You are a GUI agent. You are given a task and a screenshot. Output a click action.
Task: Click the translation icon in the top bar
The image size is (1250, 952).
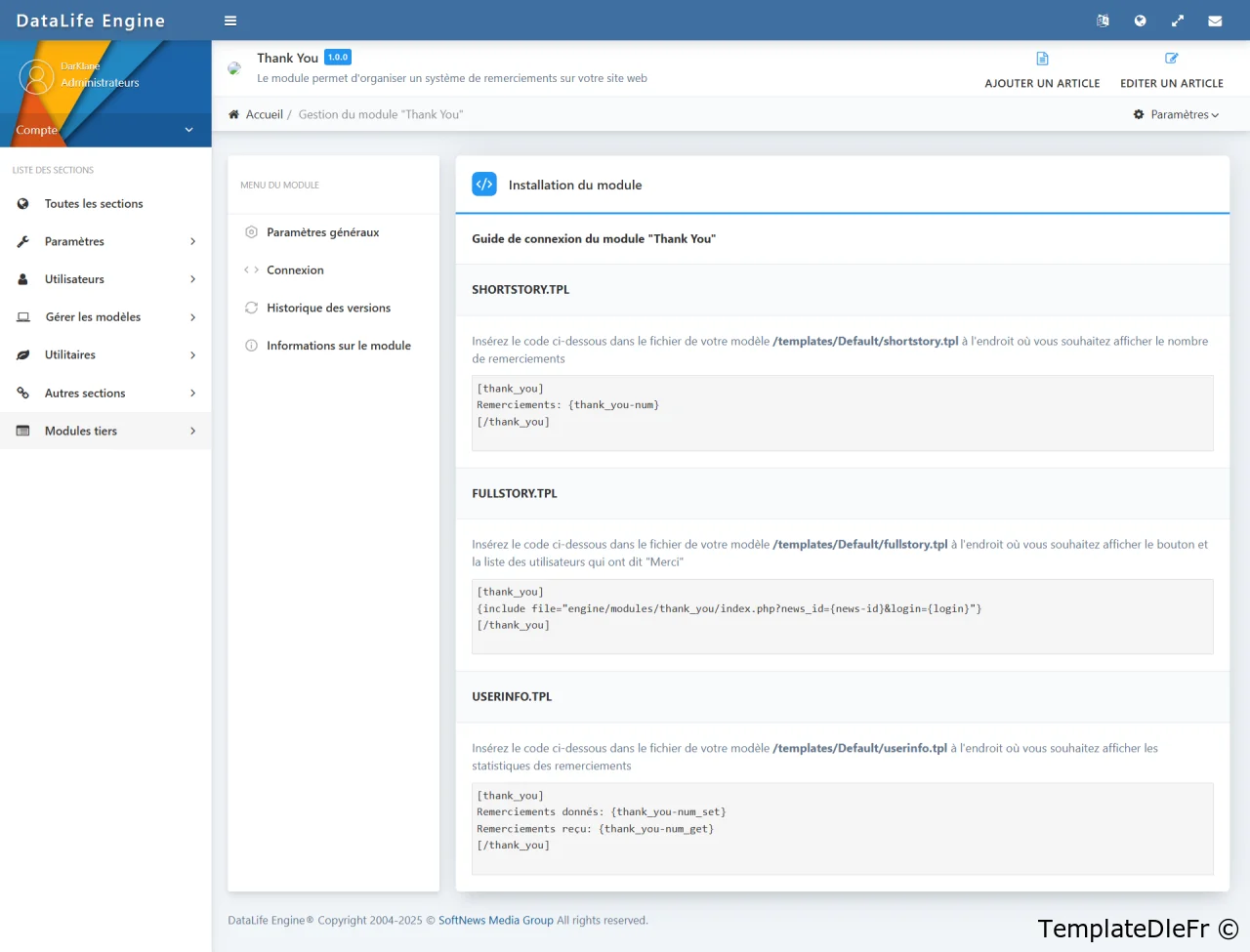pyautogui.click(x=1103, y=21)
